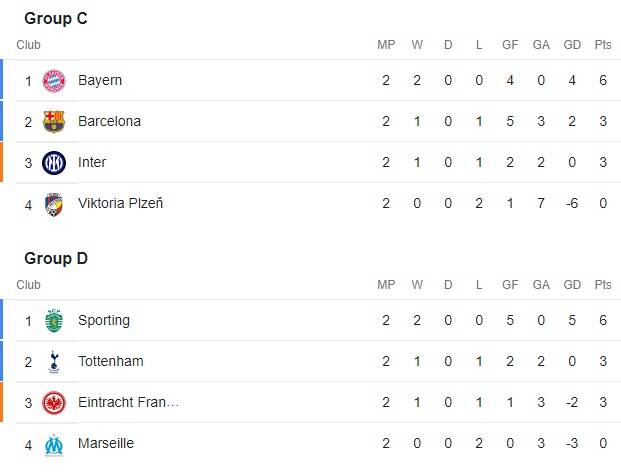Click the Inter club logo
621x476 pixels.
[54, 162]
